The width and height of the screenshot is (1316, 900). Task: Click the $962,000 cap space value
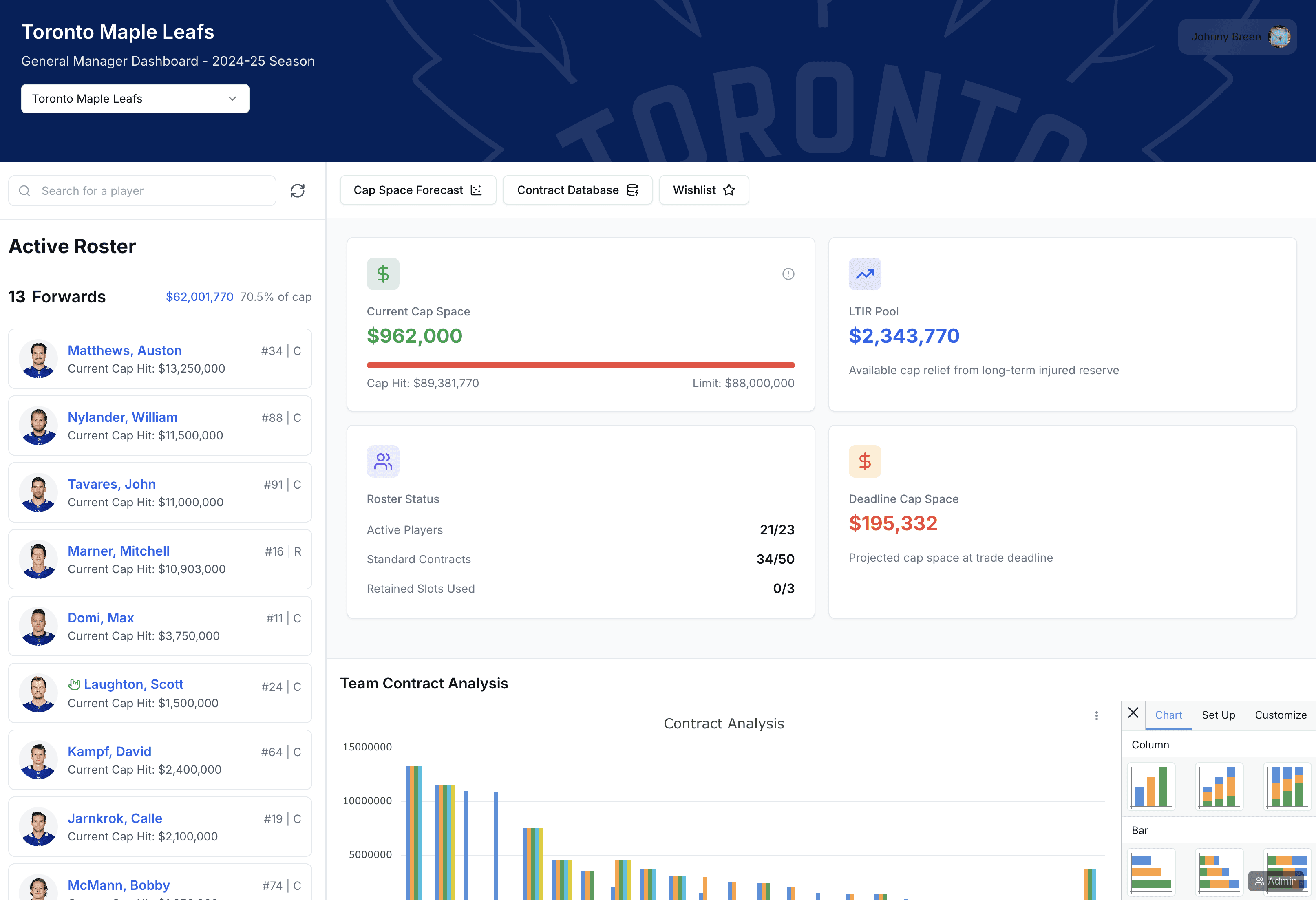tap(415, 335)
